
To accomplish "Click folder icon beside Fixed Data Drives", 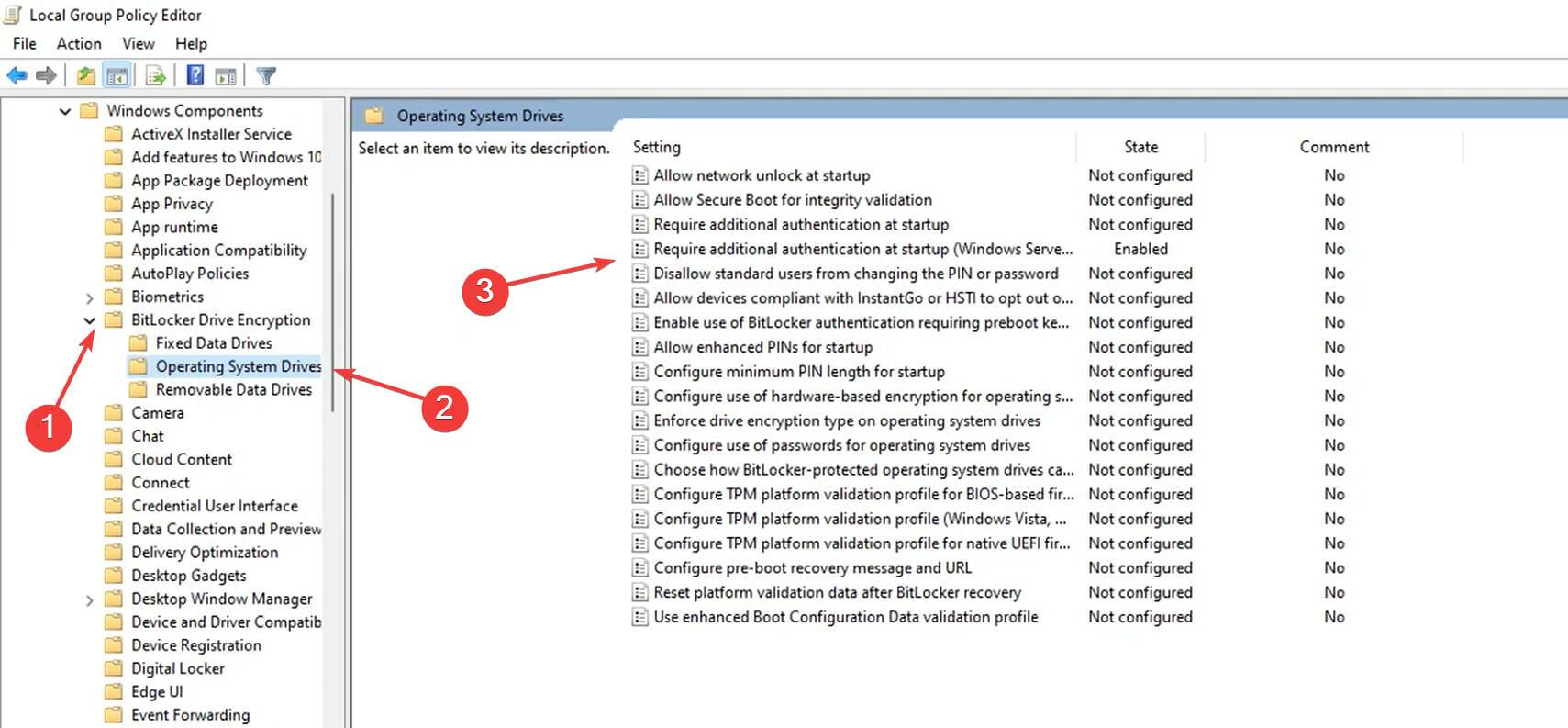I will [x=139, y=342].
